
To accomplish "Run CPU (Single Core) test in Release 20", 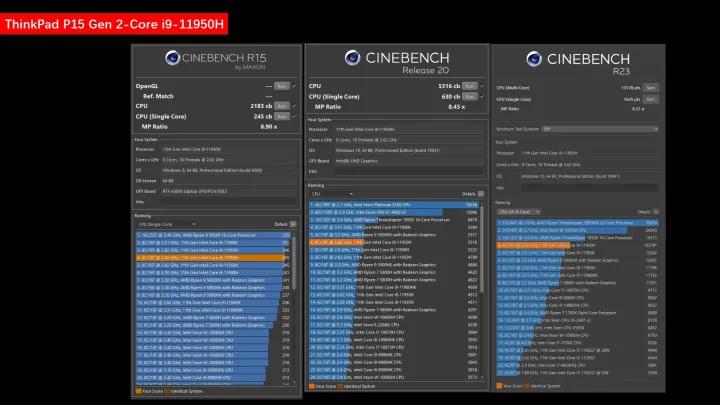I will [469, 96].
